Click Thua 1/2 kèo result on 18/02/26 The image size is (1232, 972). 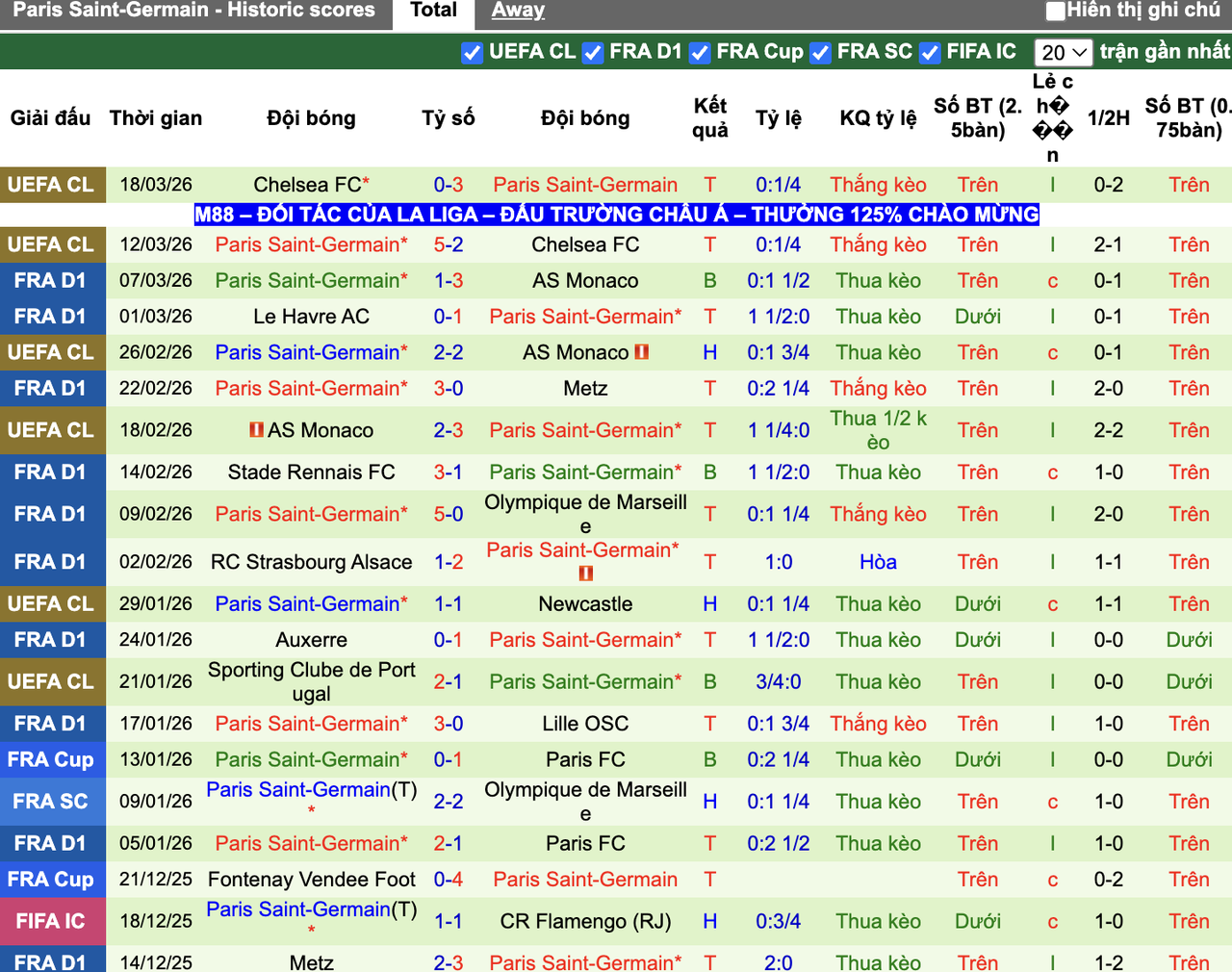point(878,430)
